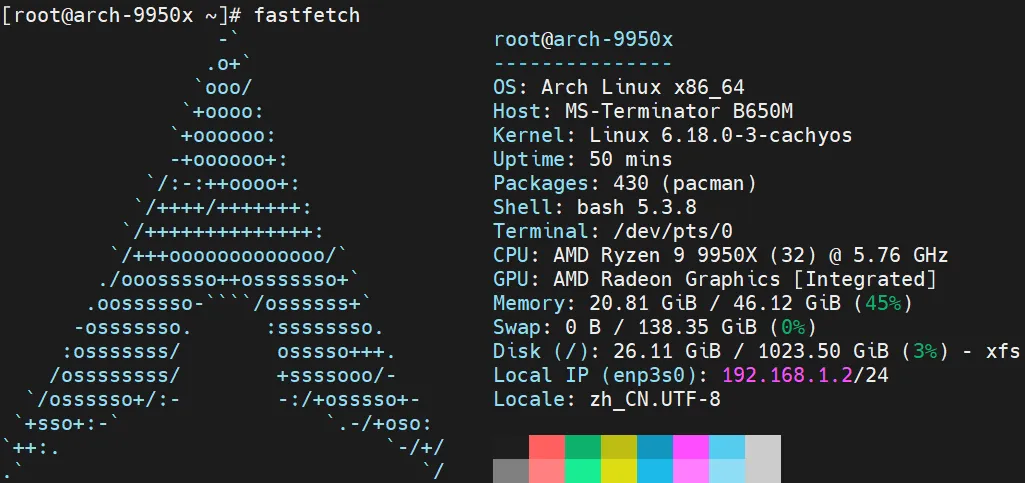Screen dimensions: 1025x483
Task: Click the green "0%" swap percentage
Action: [x=793, y=327]
